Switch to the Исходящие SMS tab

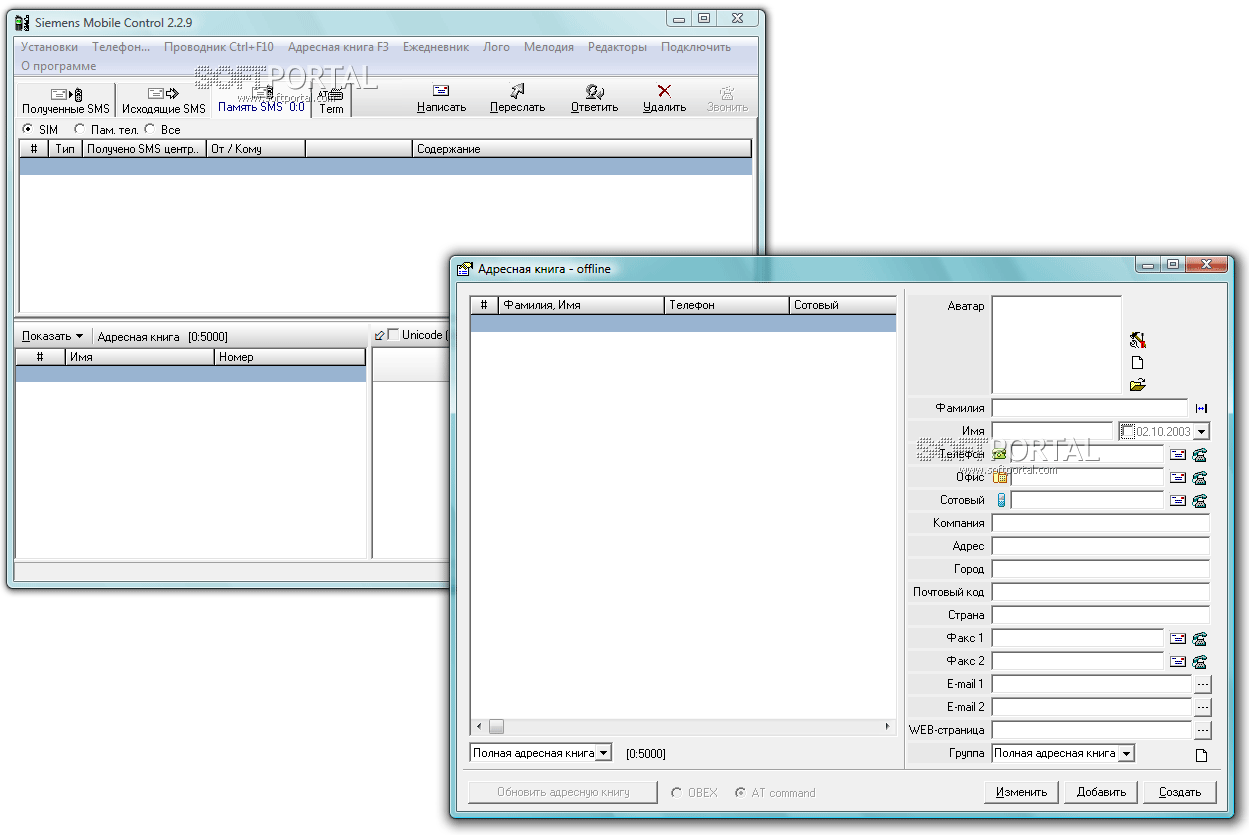[164, 100]
